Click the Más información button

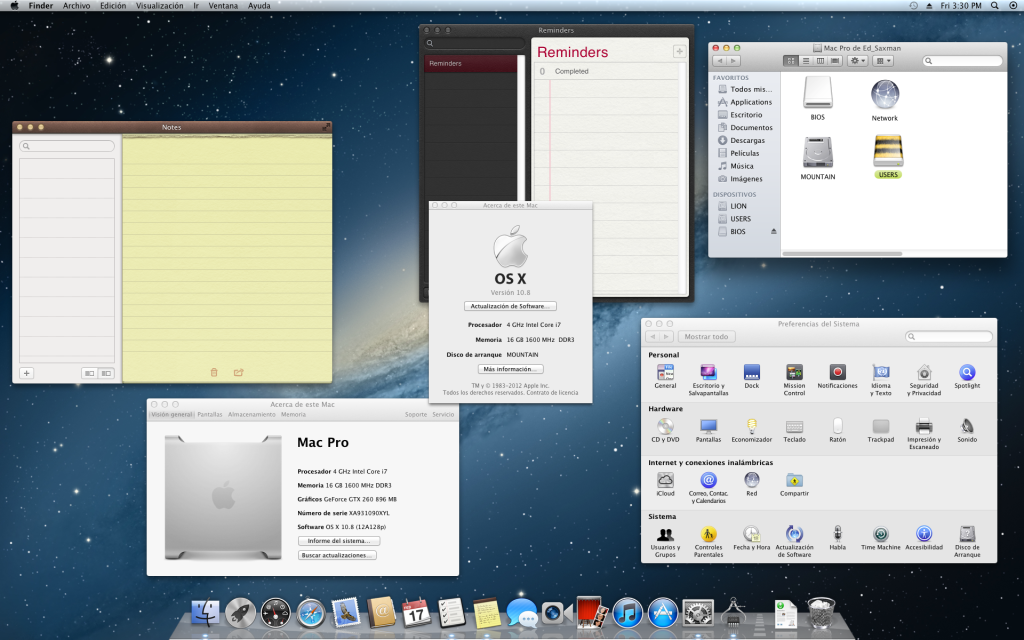(x=510, y=369)
